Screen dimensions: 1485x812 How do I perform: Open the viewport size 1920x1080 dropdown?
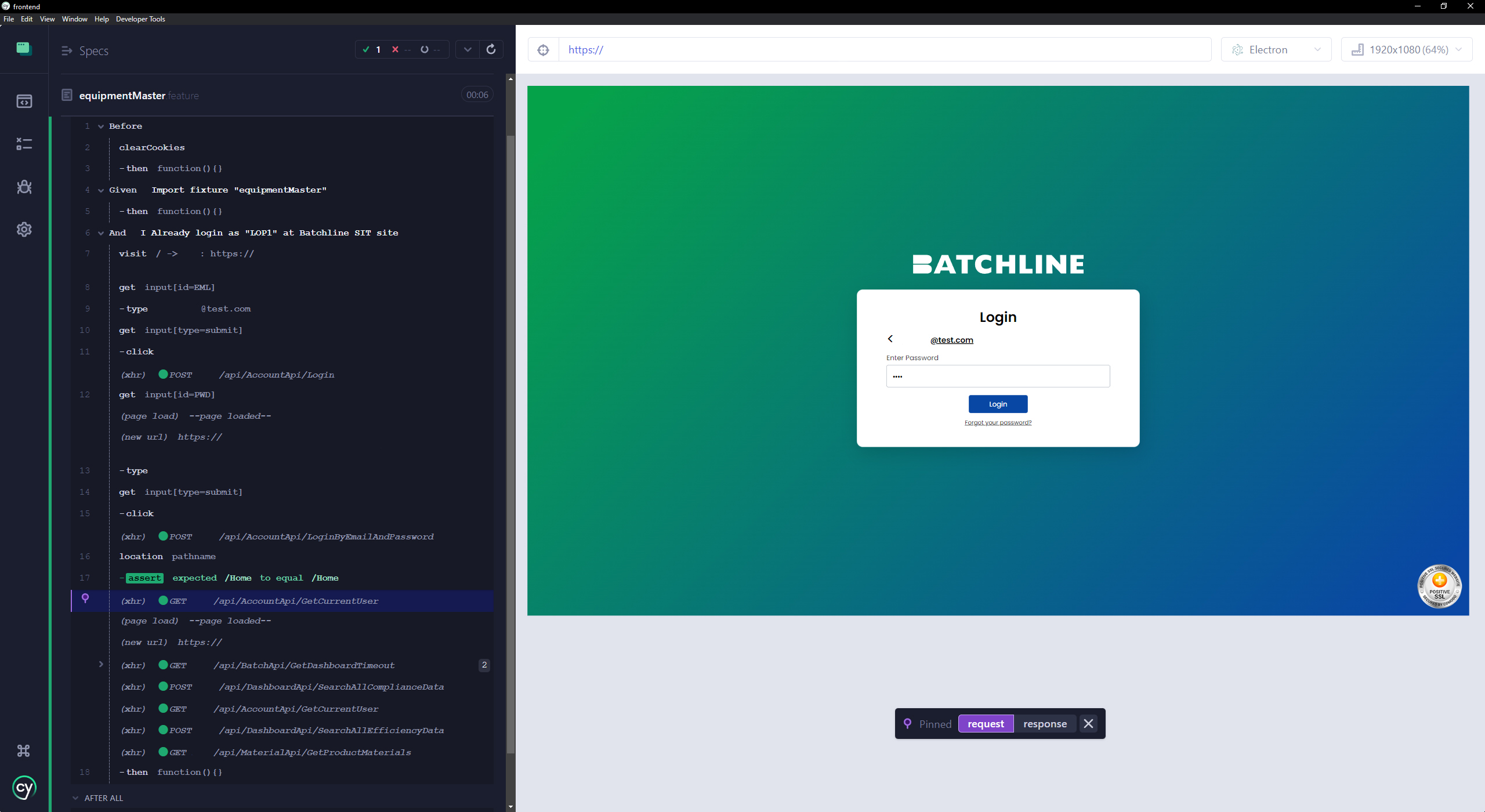click(1407, 50)
